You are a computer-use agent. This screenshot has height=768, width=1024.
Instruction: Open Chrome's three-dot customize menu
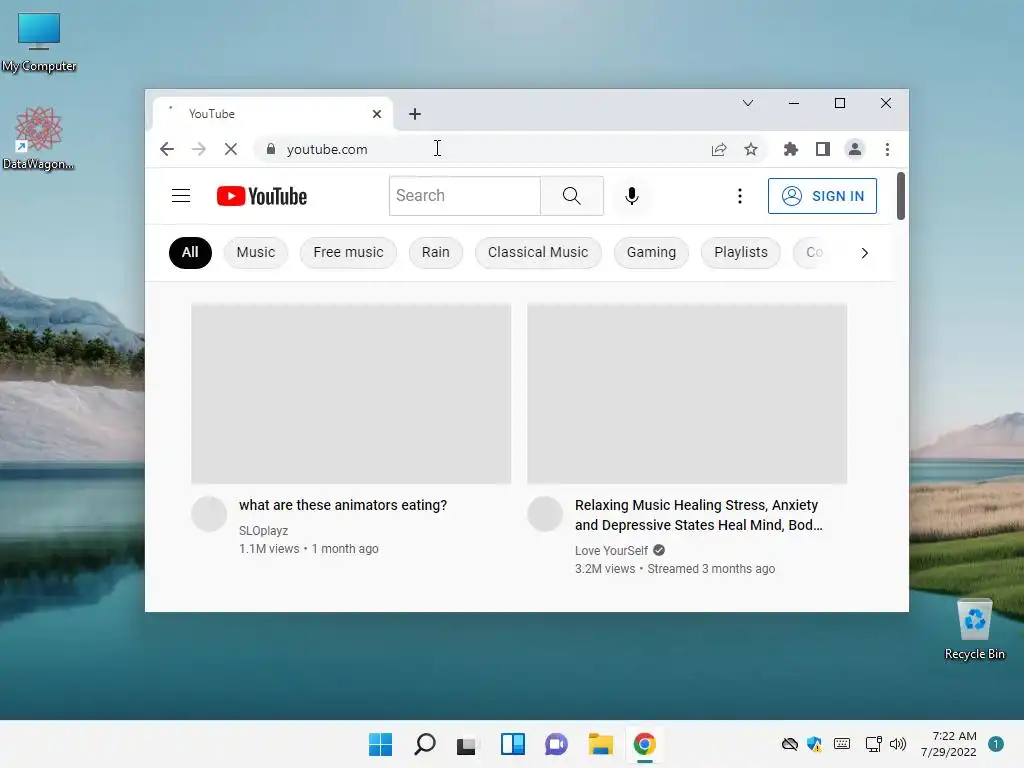(887, 150)
